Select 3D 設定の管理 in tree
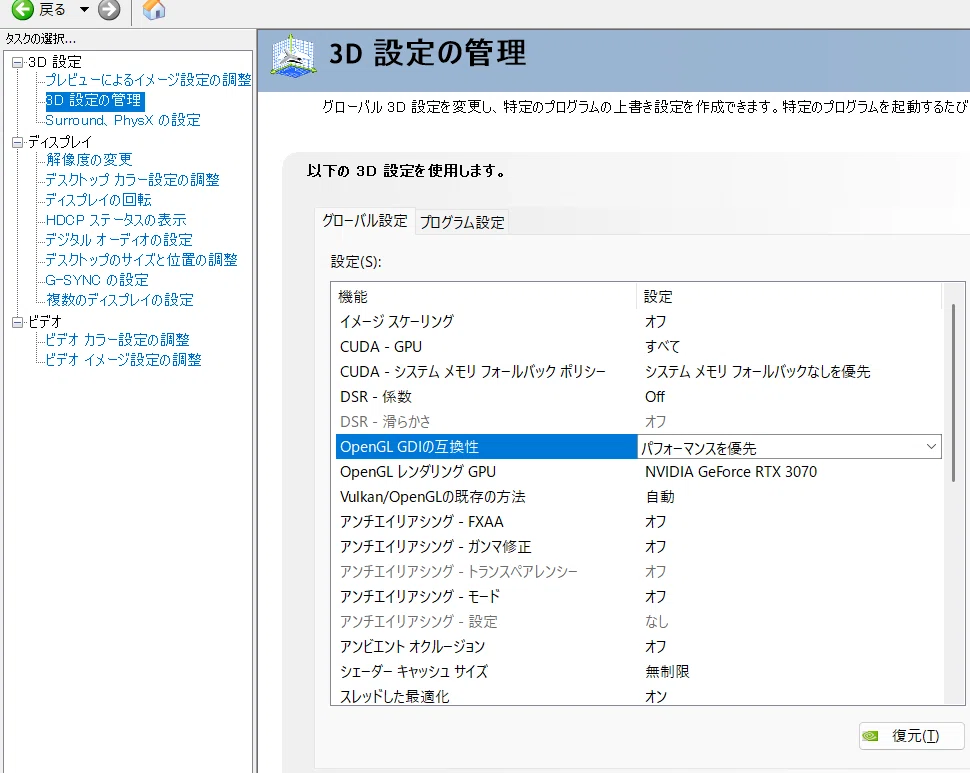This screenshot has width=970, height=773. coord(95,100)
